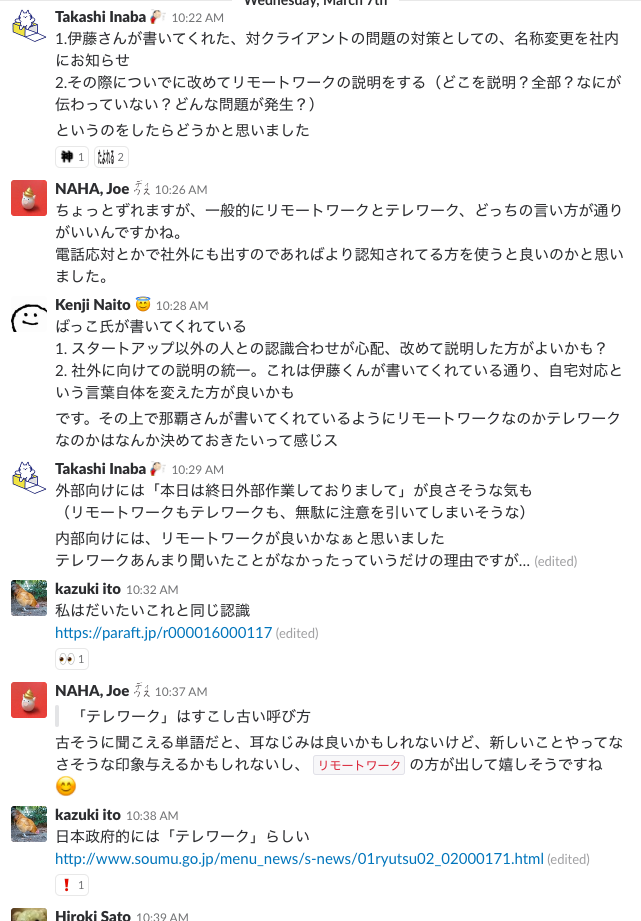Click Takashi Inaba's cat avatar
Screen dimensions: 641x921
[29, 27]
